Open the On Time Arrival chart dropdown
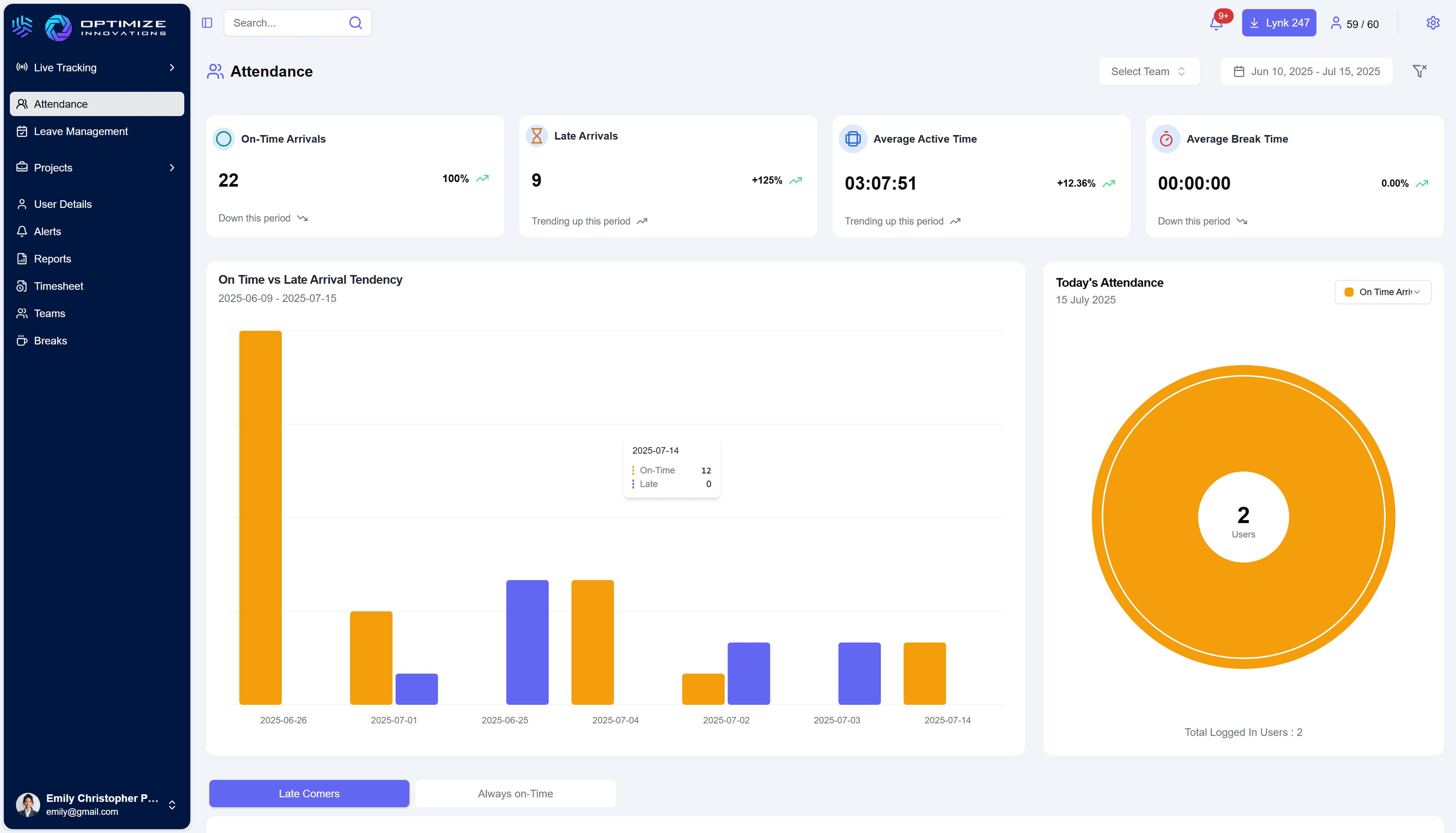 (1382, 292)
